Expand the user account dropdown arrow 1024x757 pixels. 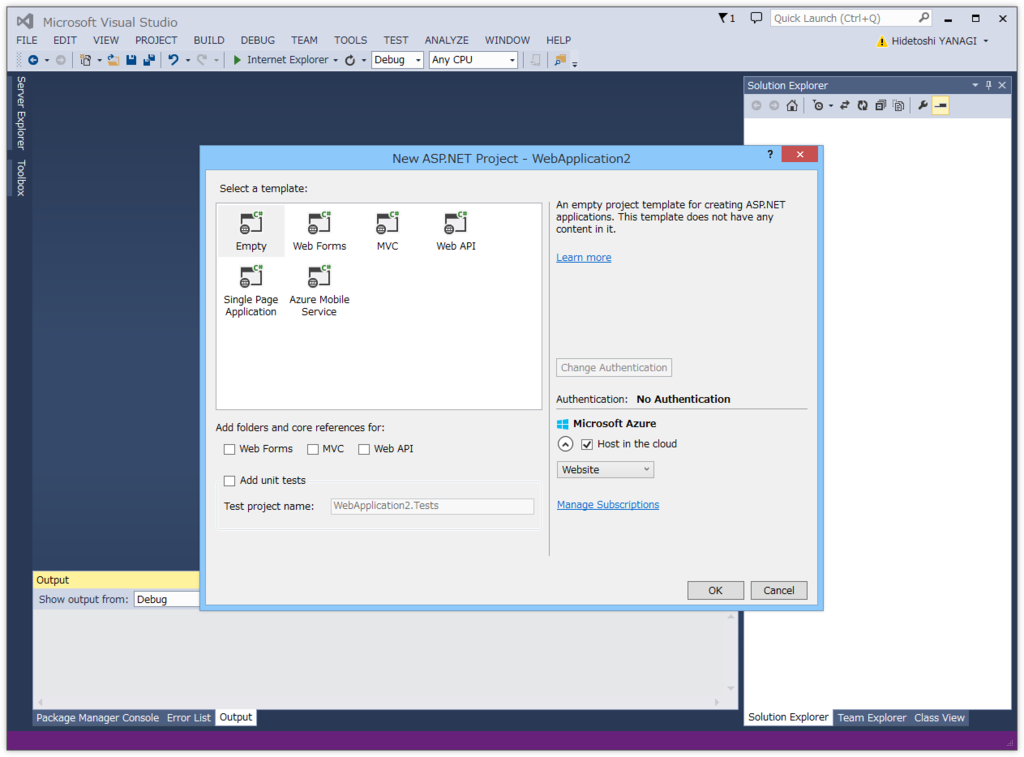[986, 41]
